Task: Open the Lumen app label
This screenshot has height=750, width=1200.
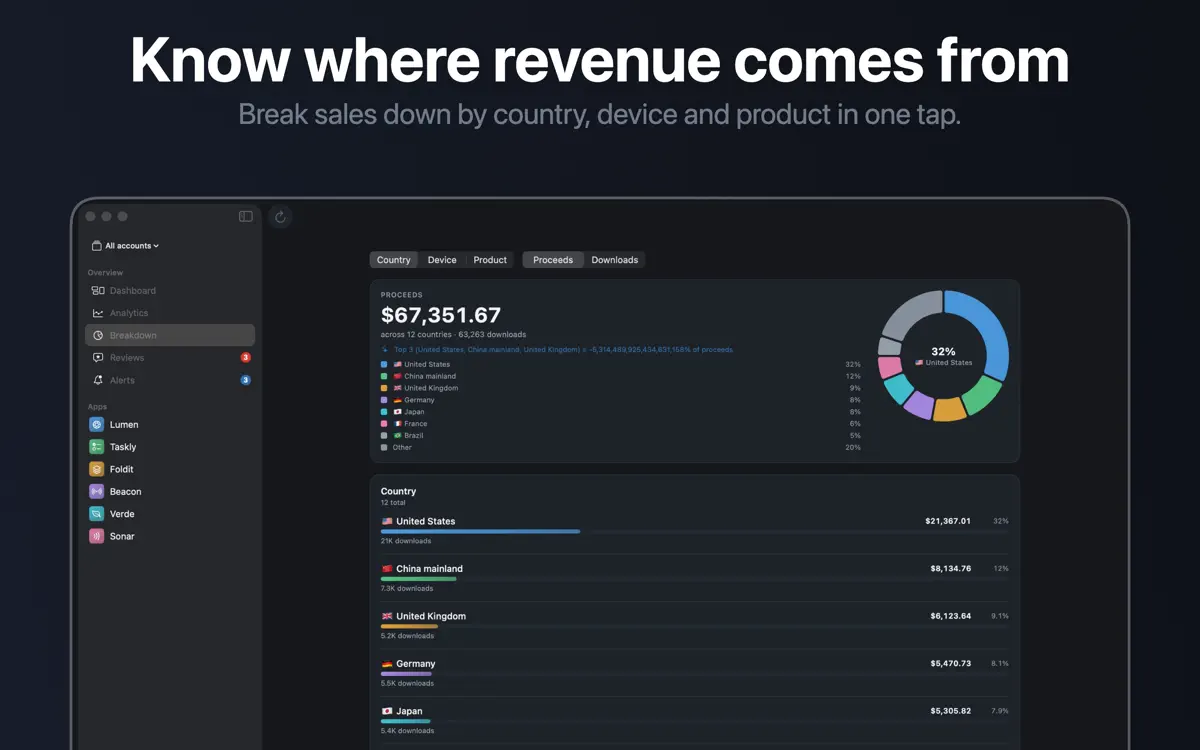Action: (x=124, y=425)
